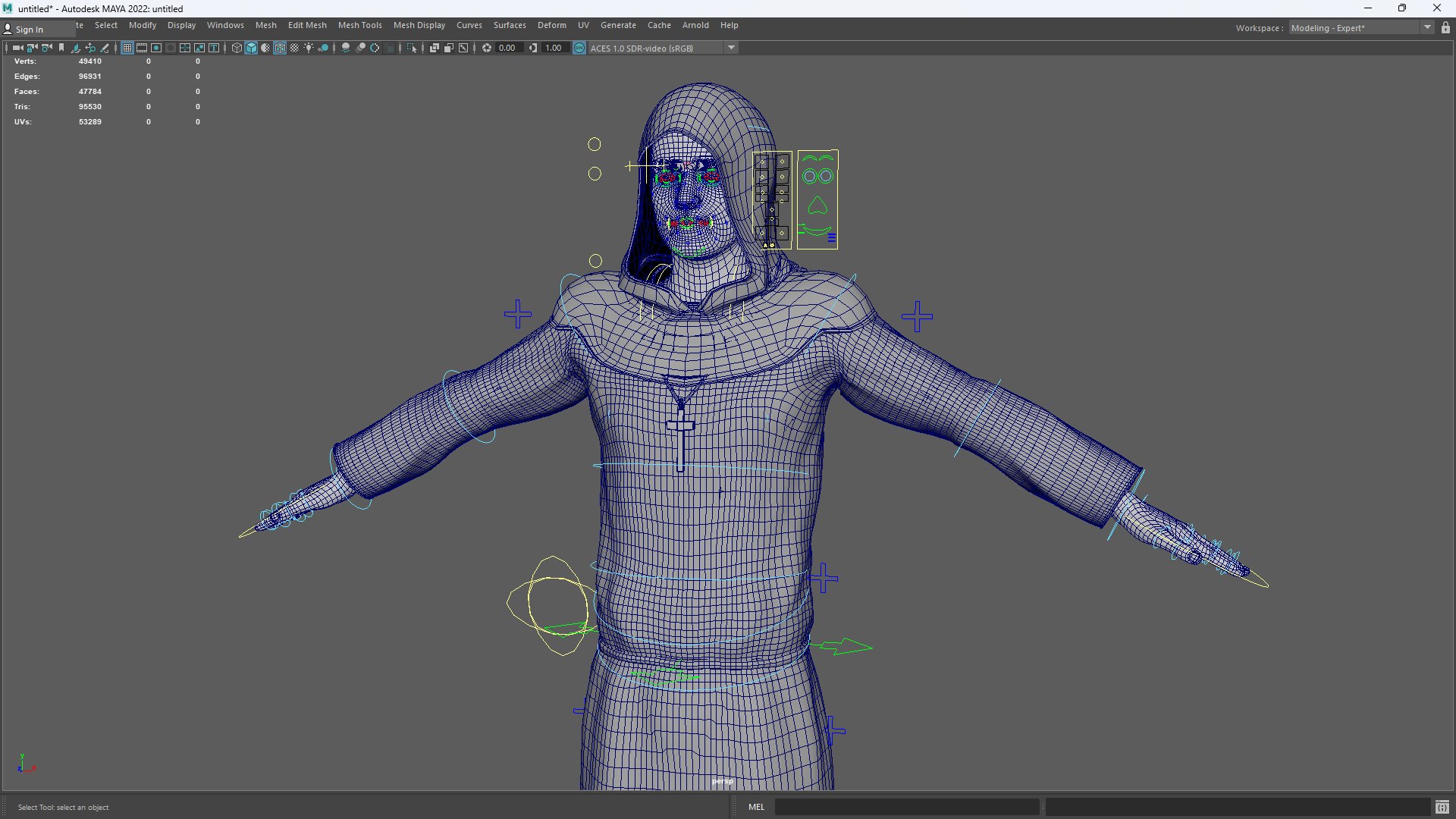Open Camera Attributes from panel toolbar

pos(47,48)
